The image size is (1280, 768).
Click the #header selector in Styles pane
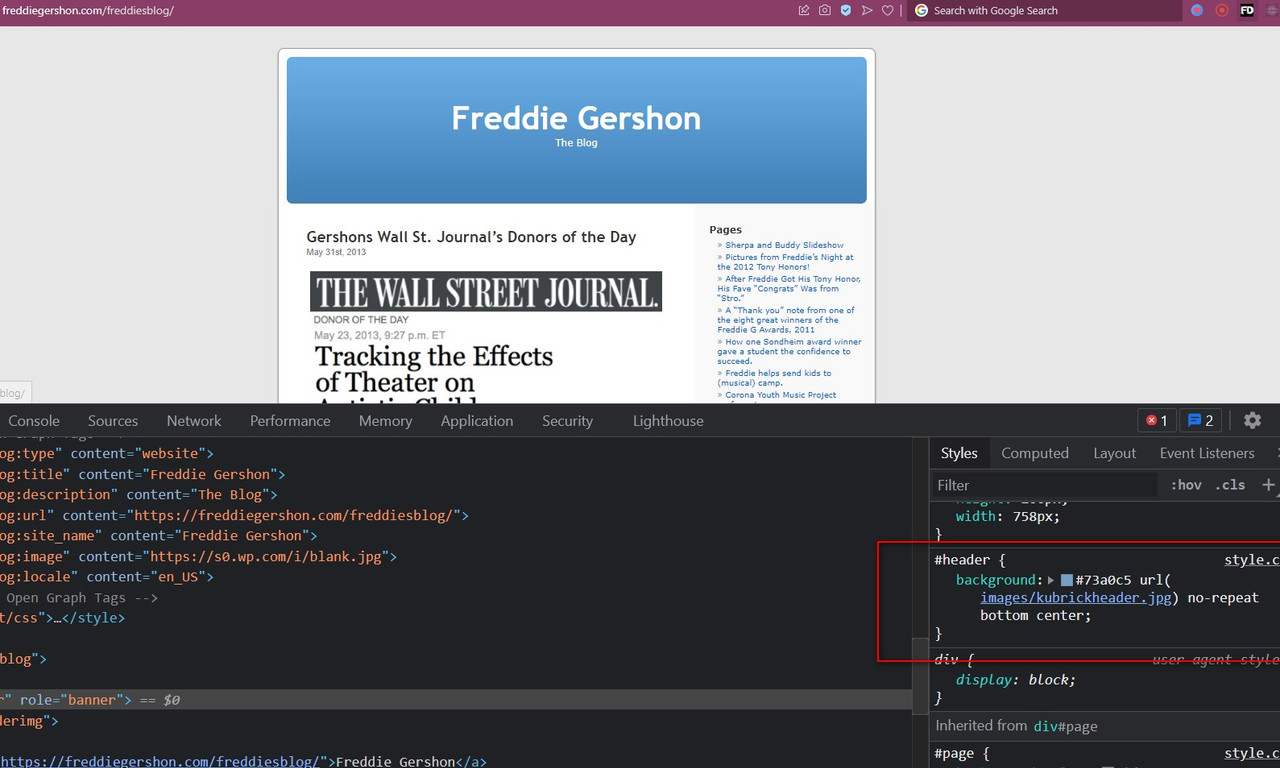(961, 560)
